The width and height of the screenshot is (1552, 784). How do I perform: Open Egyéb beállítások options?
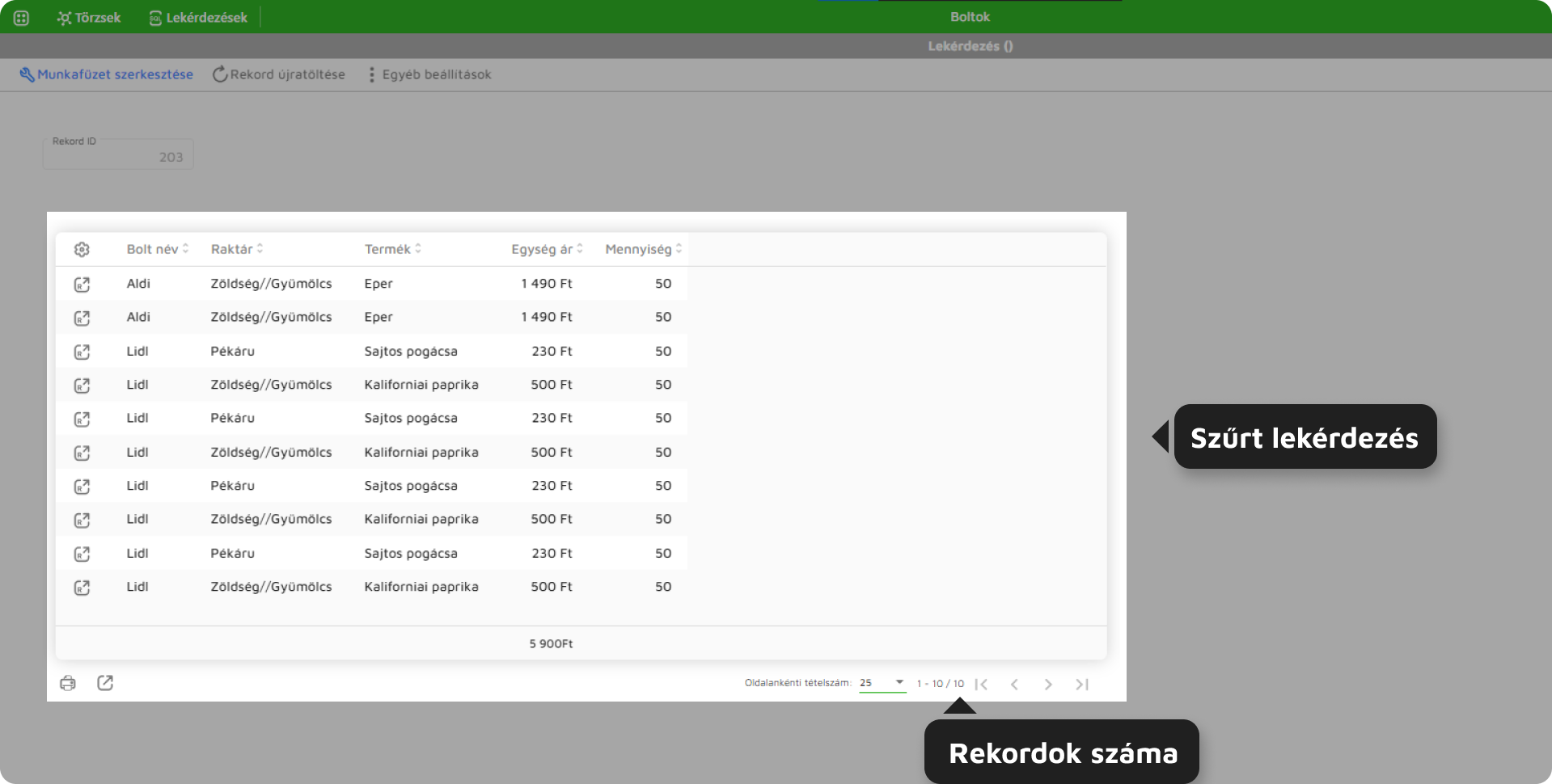(429, 74)
